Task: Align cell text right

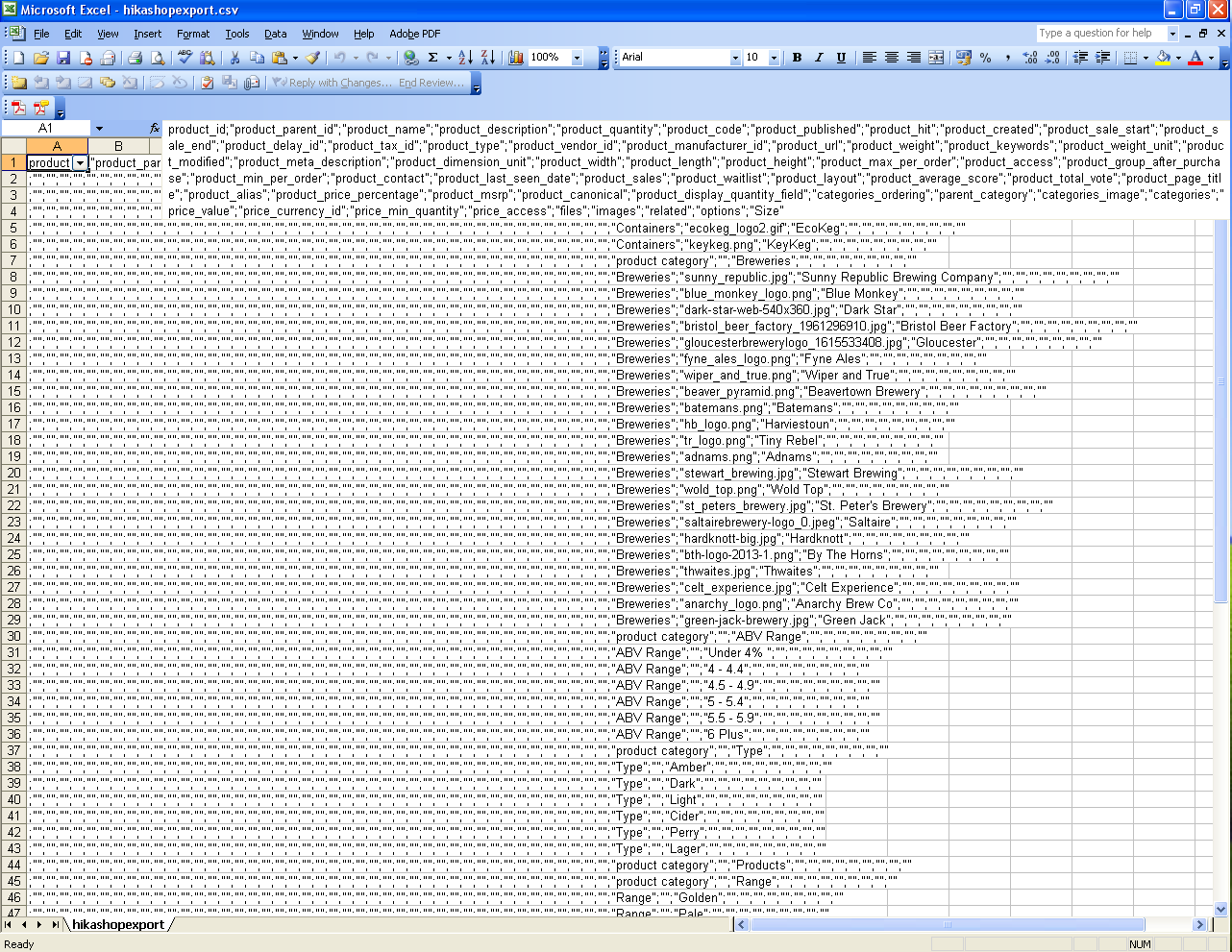Action: point(913,58)
